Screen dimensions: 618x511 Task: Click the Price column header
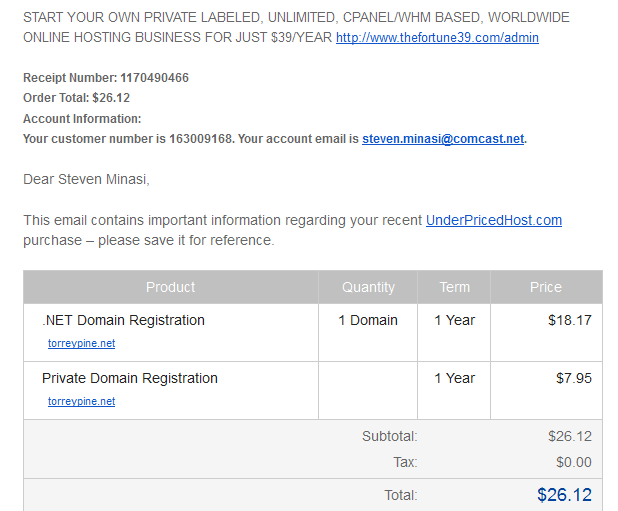pos(546,287)
